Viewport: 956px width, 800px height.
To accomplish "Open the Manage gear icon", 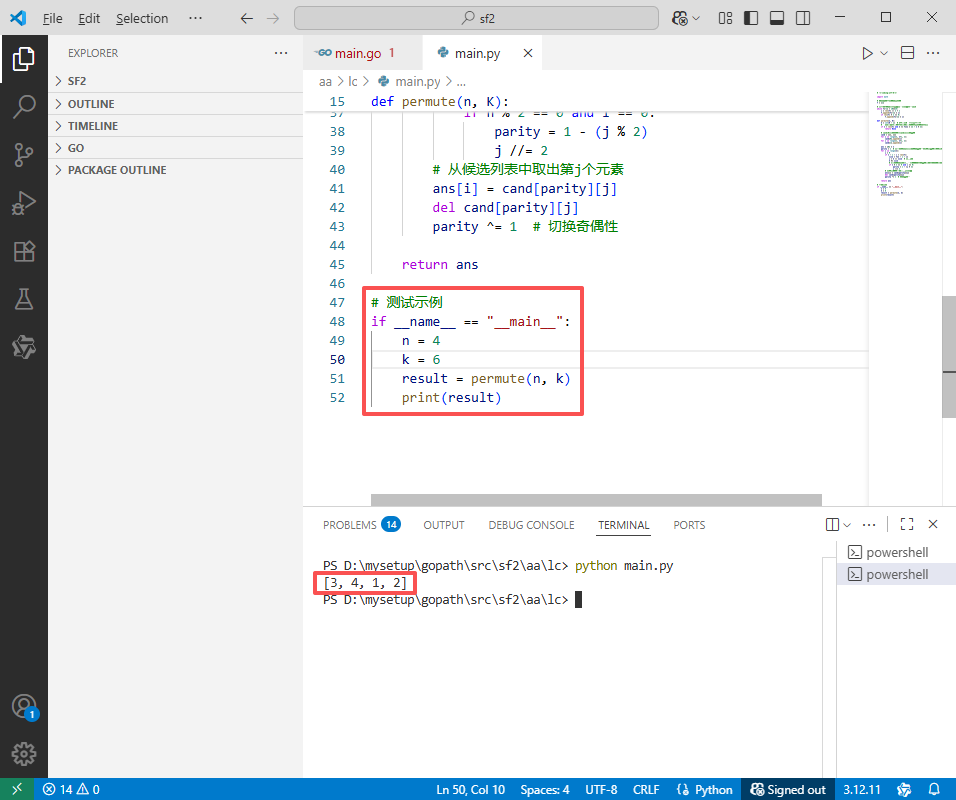I will click(24, 754).
